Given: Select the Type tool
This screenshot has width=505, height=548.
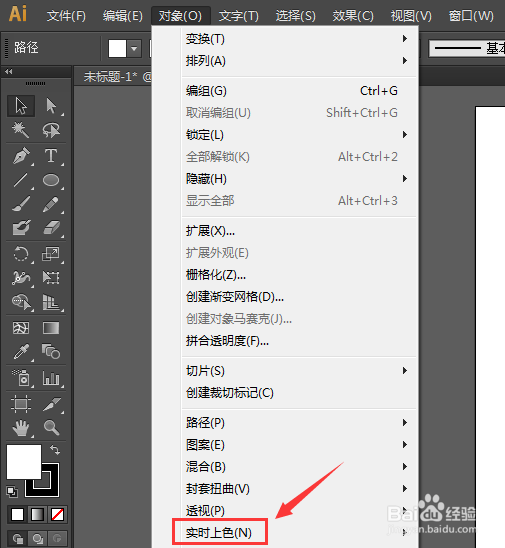Looking at the screenshot, I should (51, 156).
